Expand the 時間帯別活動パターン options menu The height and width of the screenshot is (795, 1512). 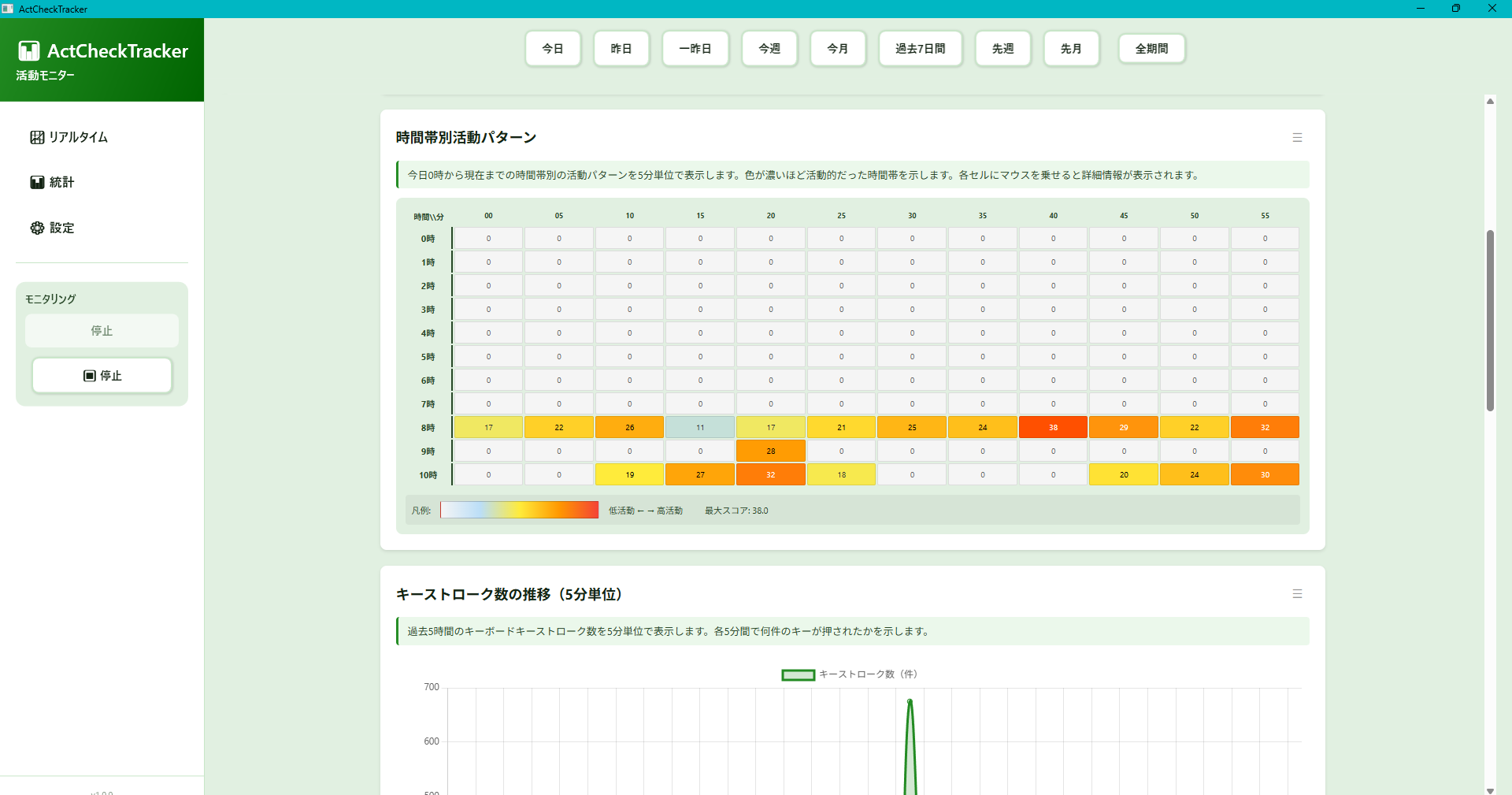pyautogui.click(x=1297, y=137)
